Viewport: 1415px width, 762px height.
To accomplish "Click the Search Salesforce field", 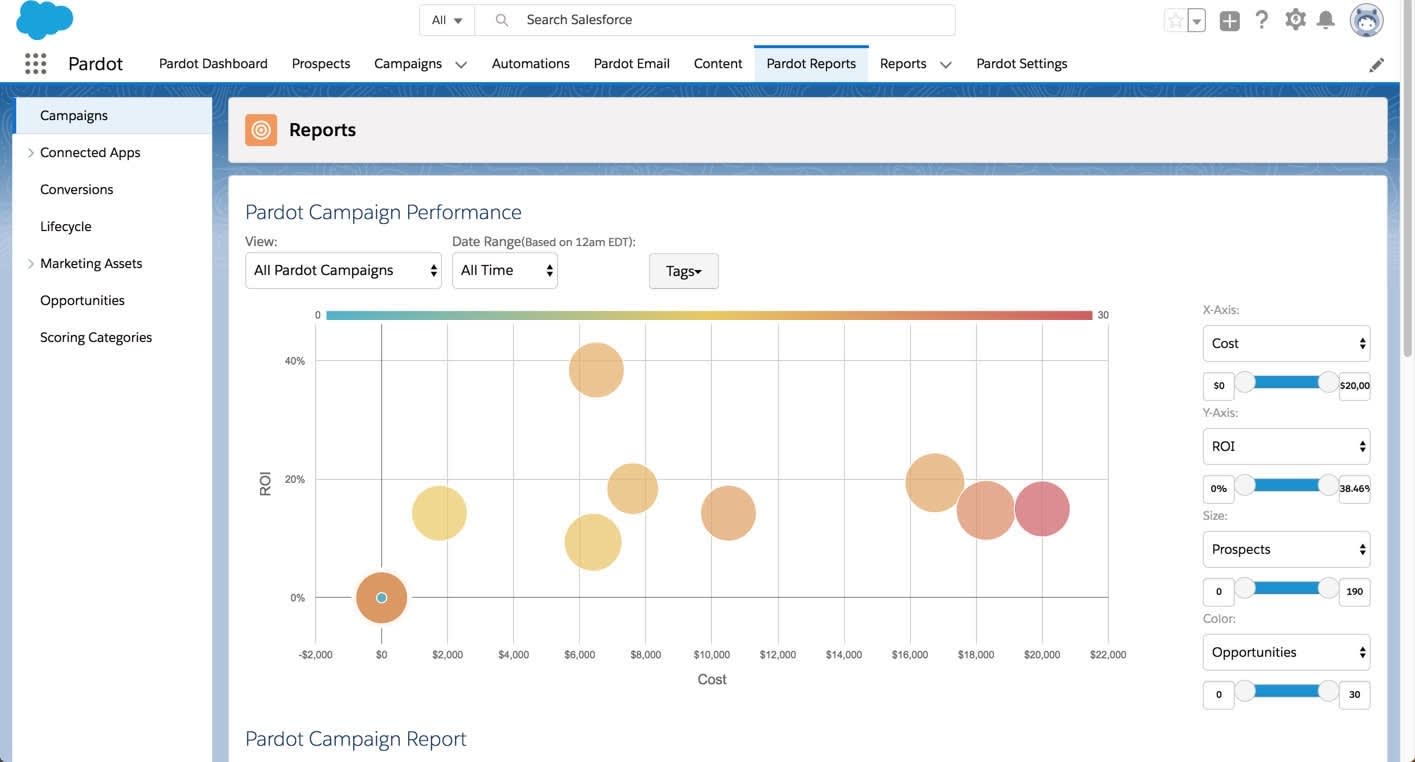I will [715, 20].
